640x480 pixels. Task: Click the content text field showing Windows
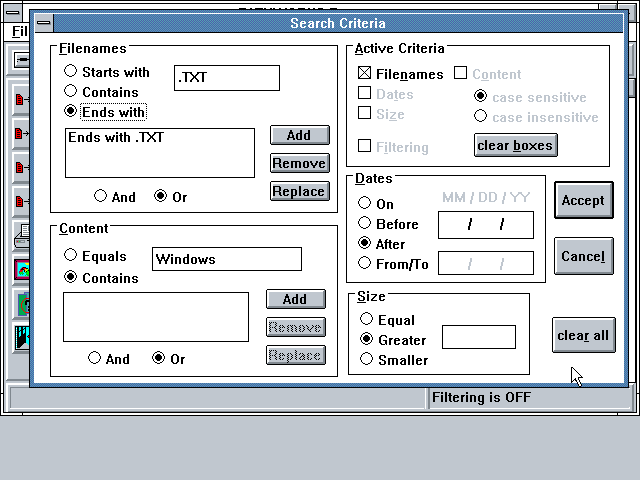click(x=227, y=259)
